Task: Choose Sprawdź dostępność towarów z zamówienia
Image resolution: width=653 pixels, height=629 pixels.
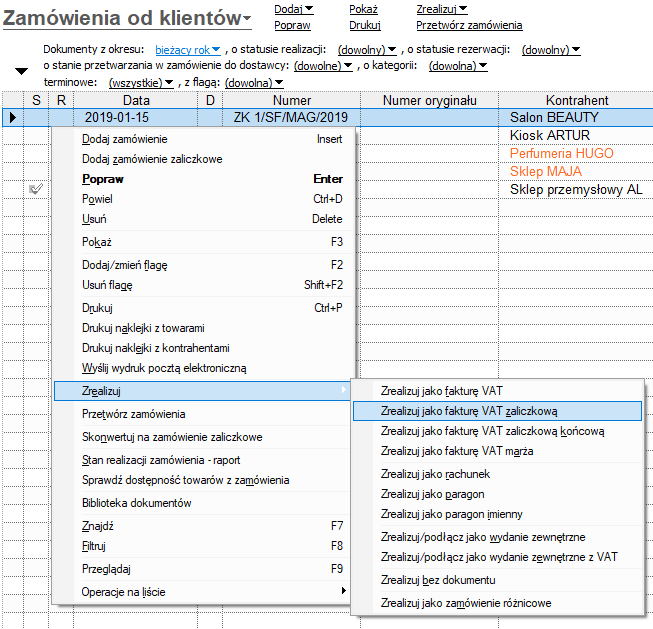Action: coord(202,480)
